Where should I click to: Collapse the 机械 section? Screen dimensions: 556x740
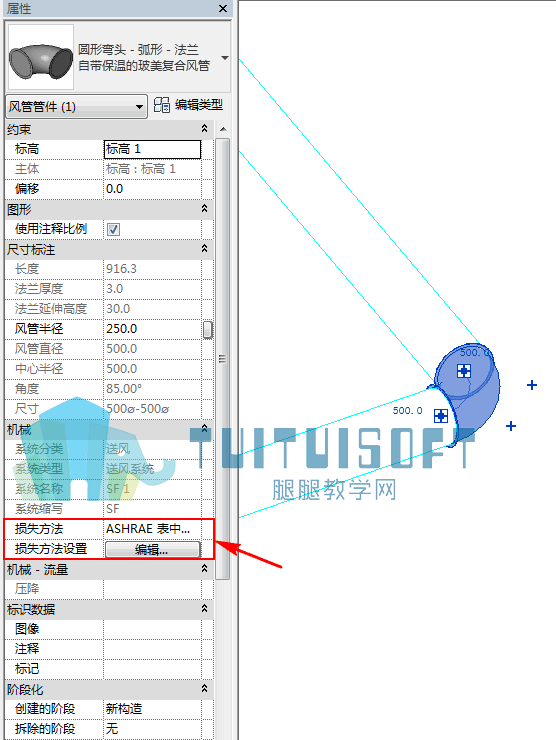pyautogui.click(x=204, y=429)
